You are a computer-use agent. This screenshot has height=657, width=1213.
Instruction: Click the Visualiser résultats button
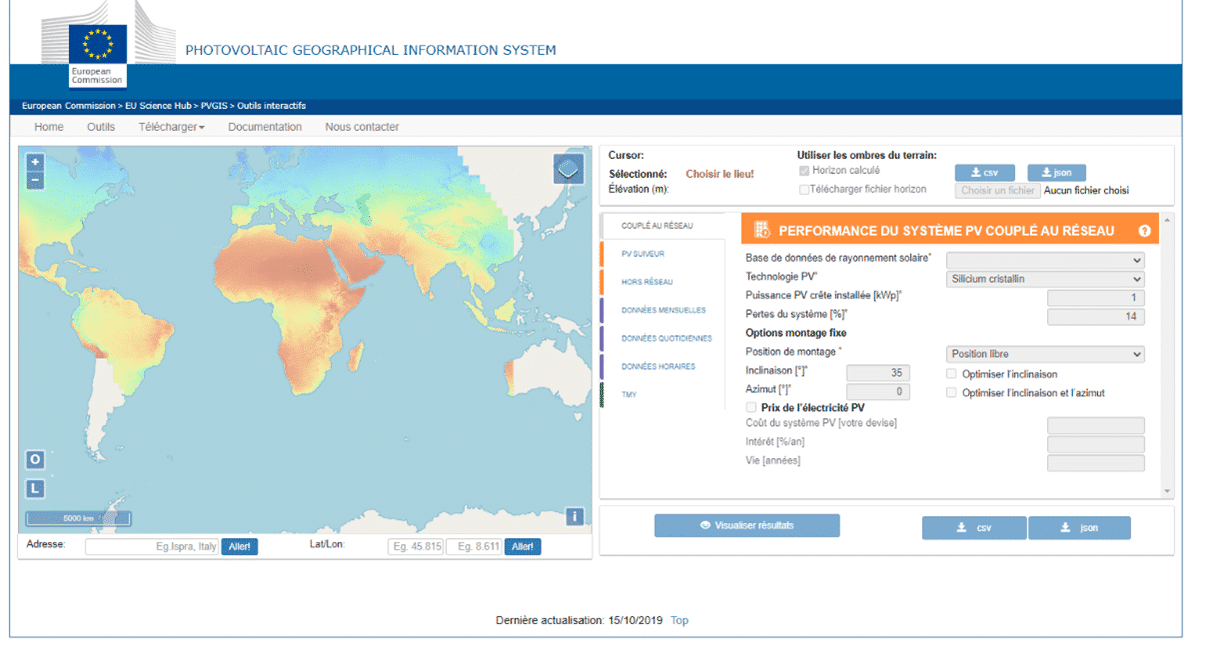coord(747,525)
